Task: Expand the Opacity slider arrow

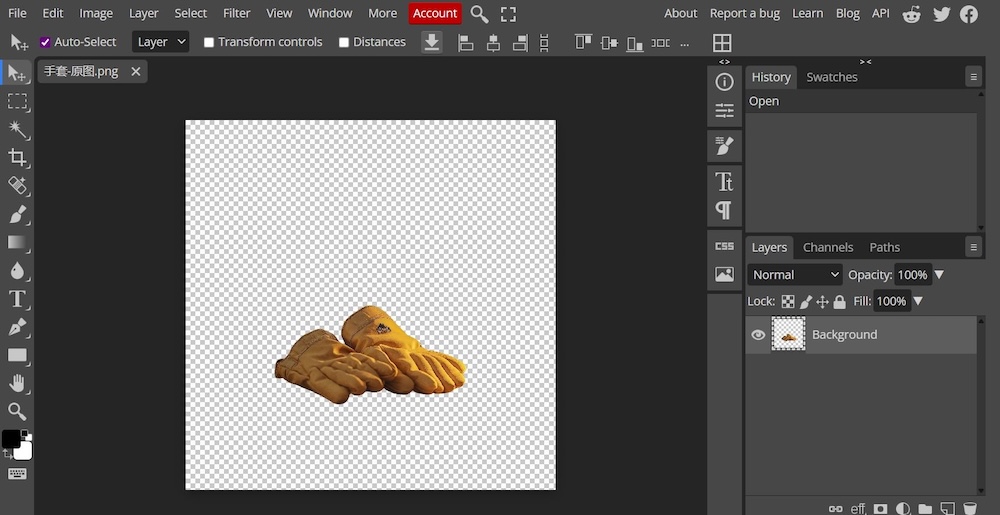Action: pos(939,275)
